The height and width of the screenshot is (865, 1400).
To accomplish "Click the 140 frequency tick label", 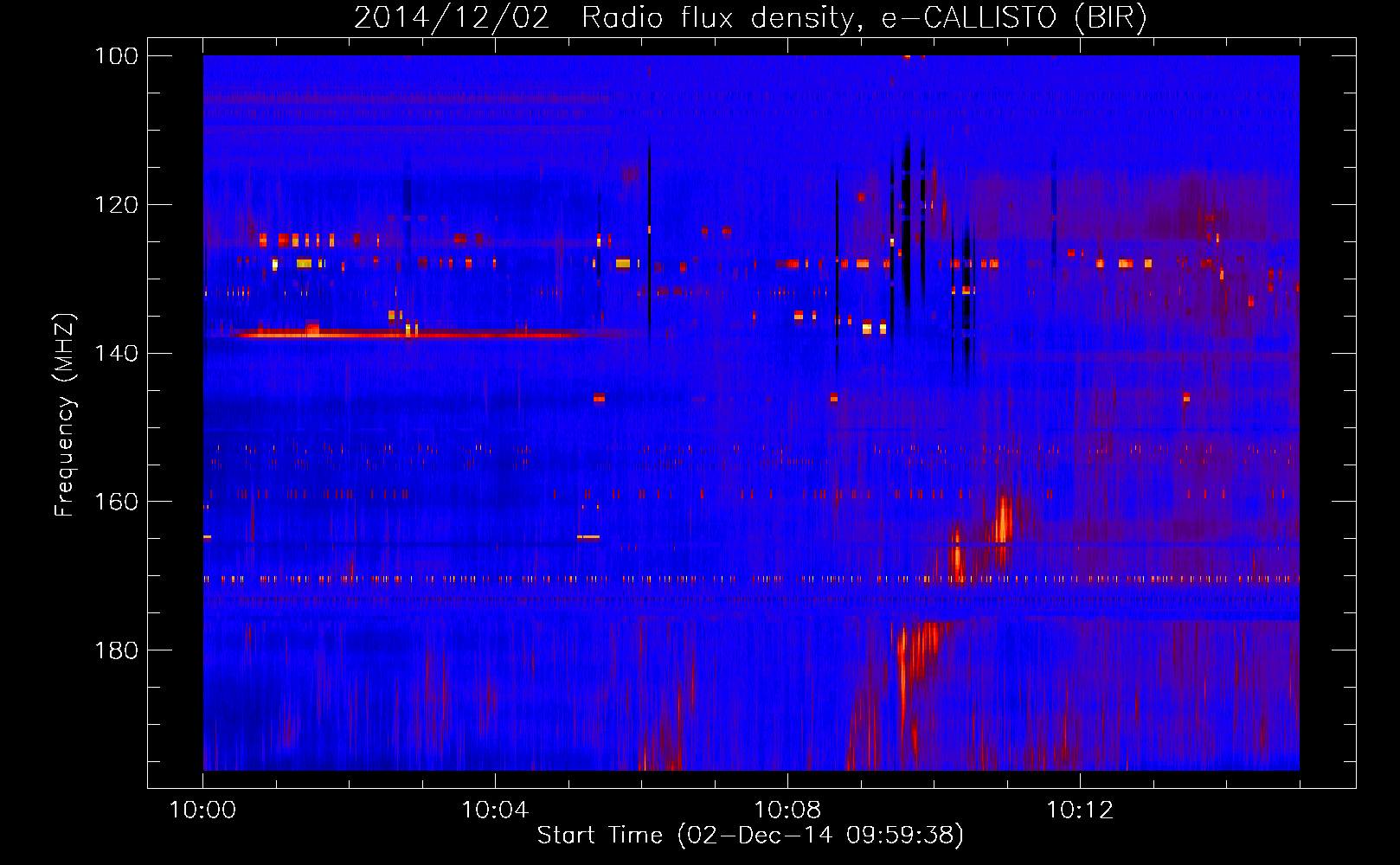I will 117,353.
